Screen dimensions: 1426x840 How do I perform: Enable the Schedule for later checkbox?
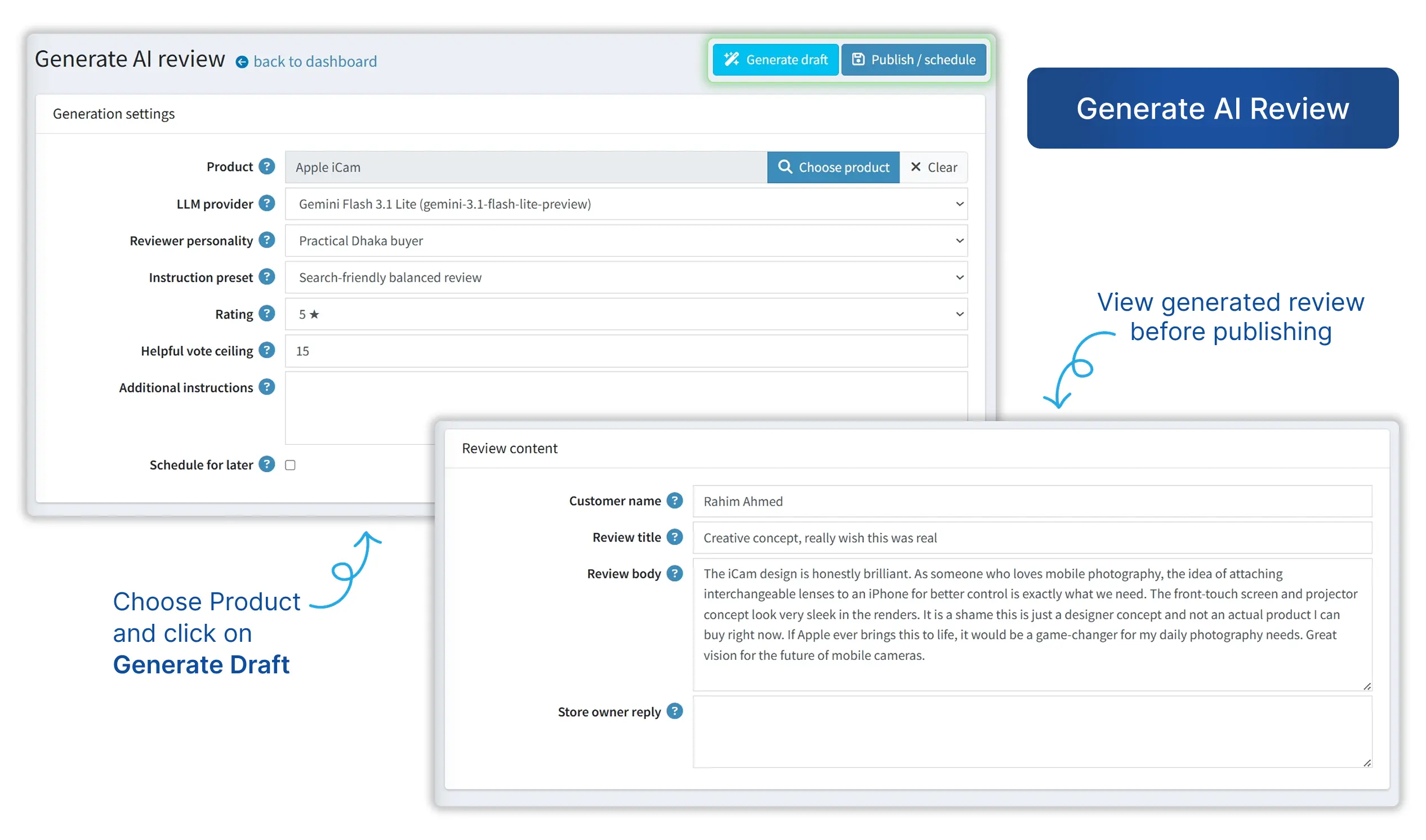click(291, 464)
